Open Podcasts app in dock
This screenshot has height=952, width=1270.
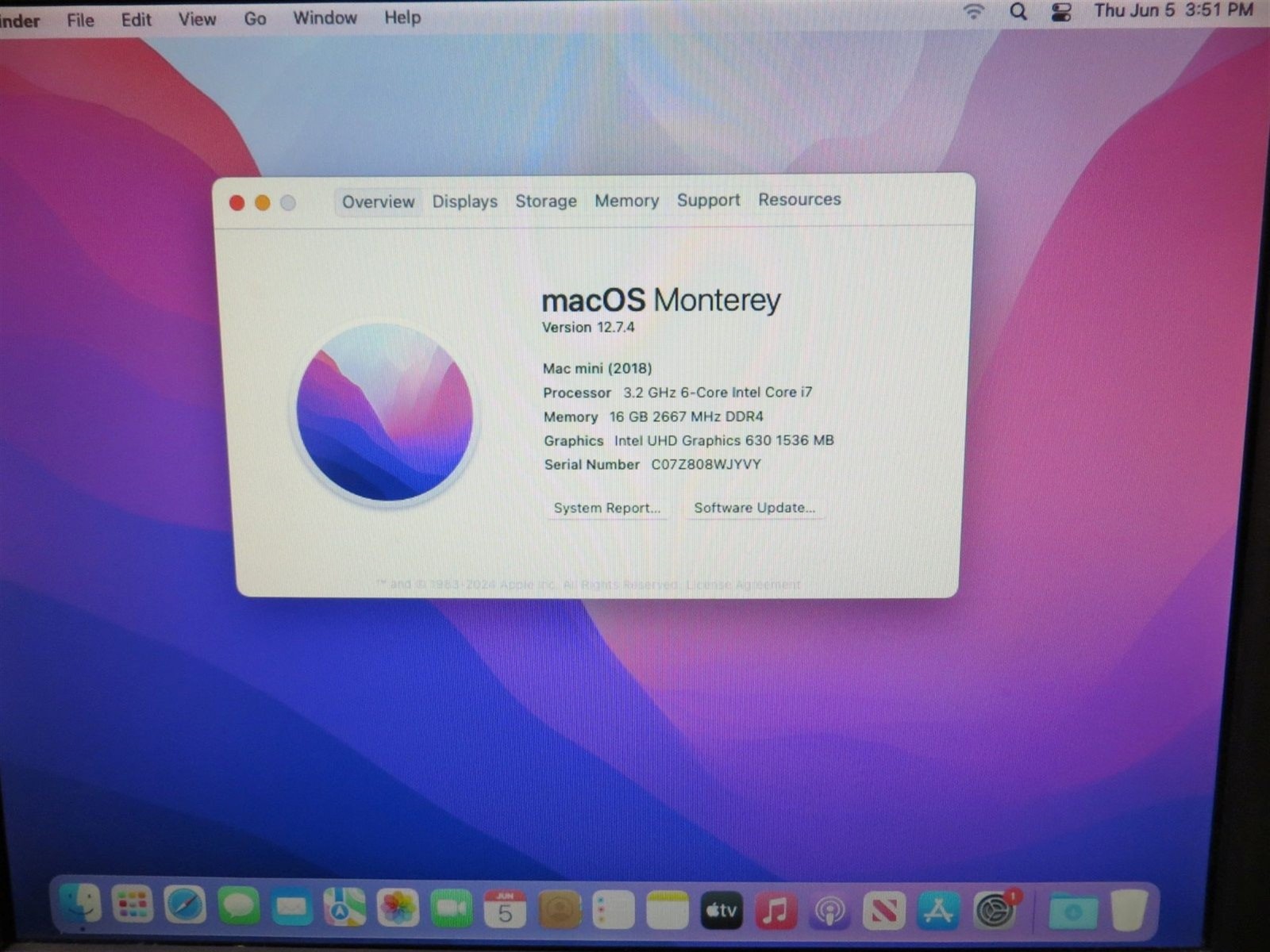(x=829, y=911)
